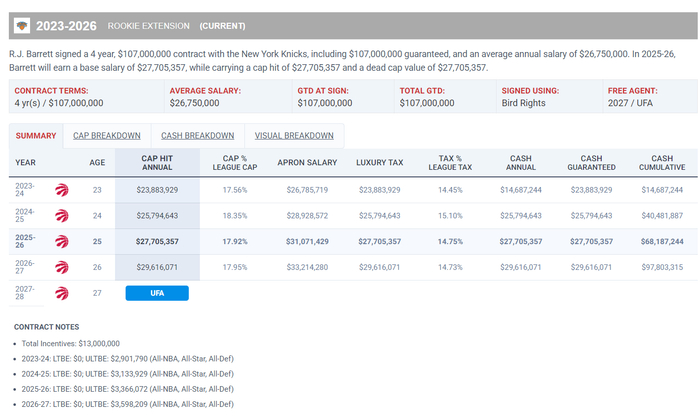Click the 2024-25 cap hit $25,794,643
Viewport: 700px width, 419px height.
(x=157, y=216)
